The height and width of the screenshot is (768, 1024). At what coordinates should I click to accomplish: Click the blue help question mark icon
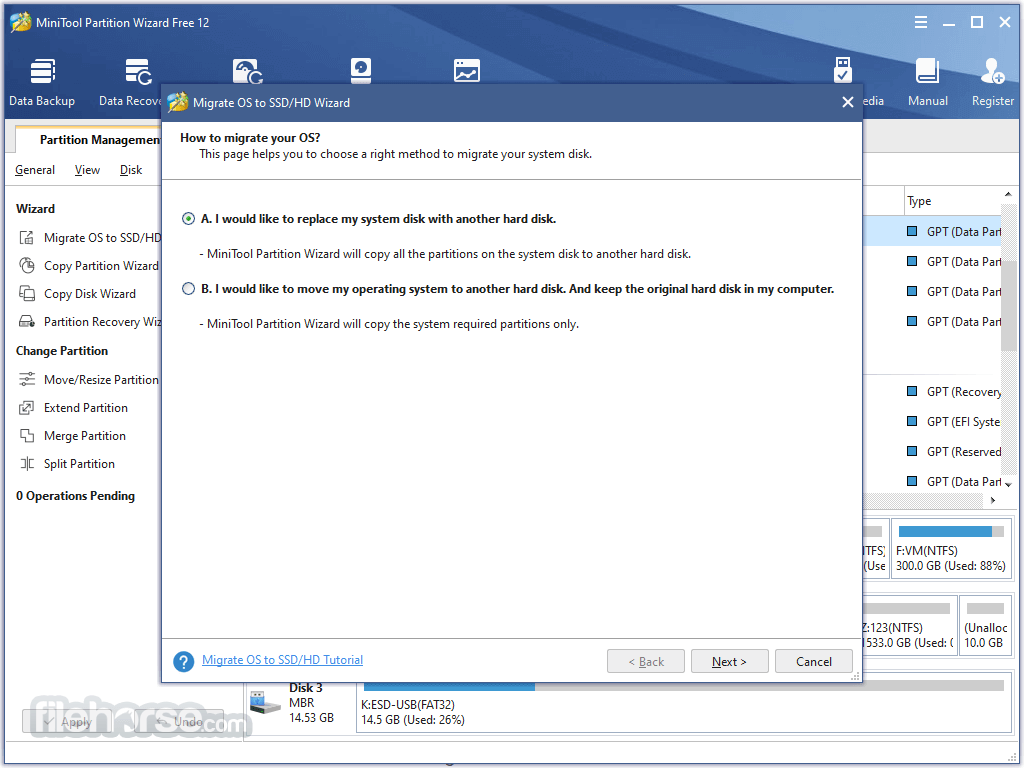coord(184,662)
